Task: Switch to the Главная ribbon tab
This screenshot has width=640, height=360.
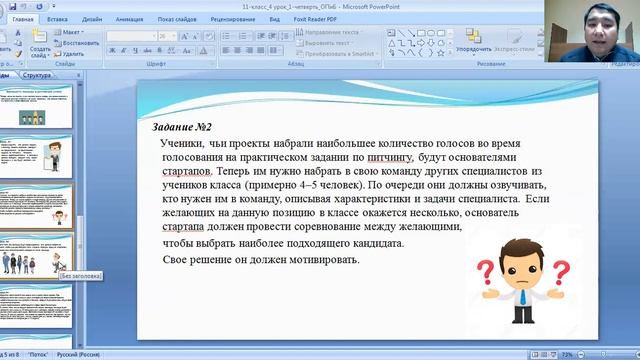Action: [23, 19]
